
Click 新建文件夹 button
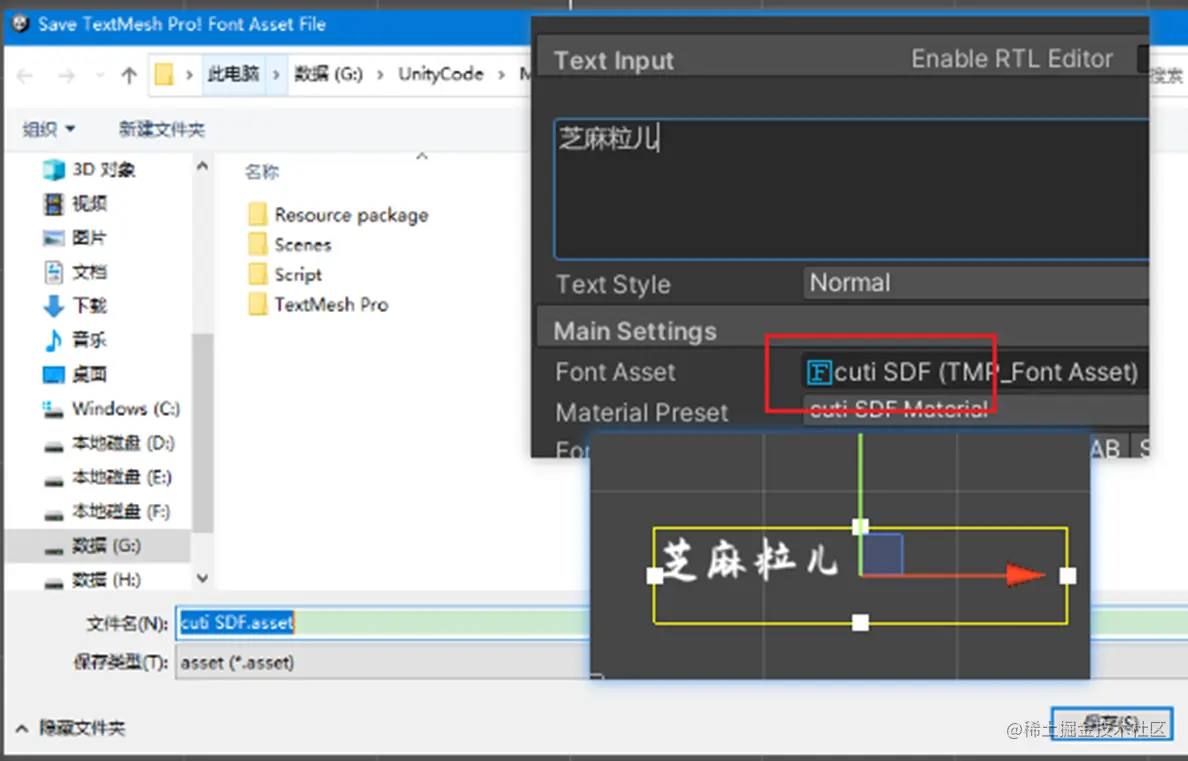(x=161, y=130)
